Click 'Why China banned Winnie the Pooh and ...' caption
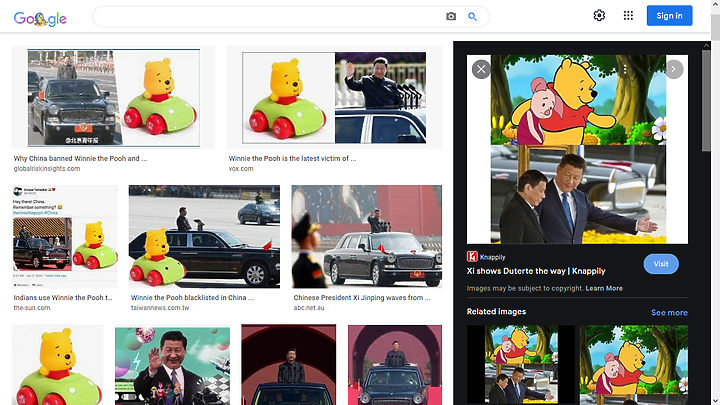 80,158
